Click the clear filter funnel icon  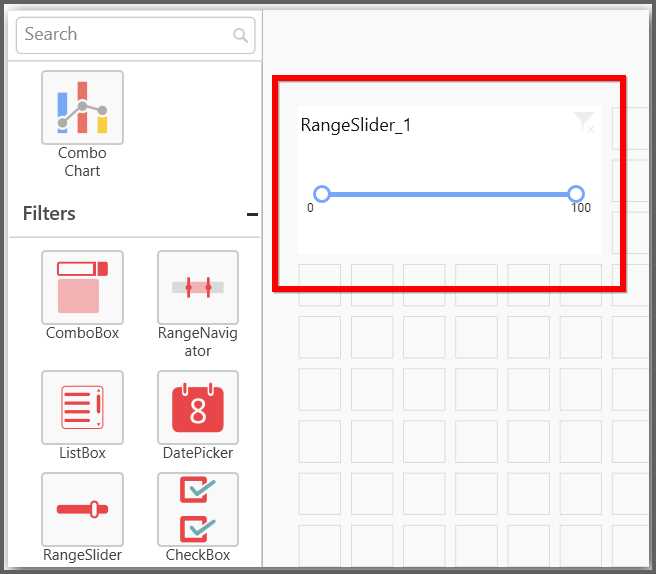click(x=584, y=123)
